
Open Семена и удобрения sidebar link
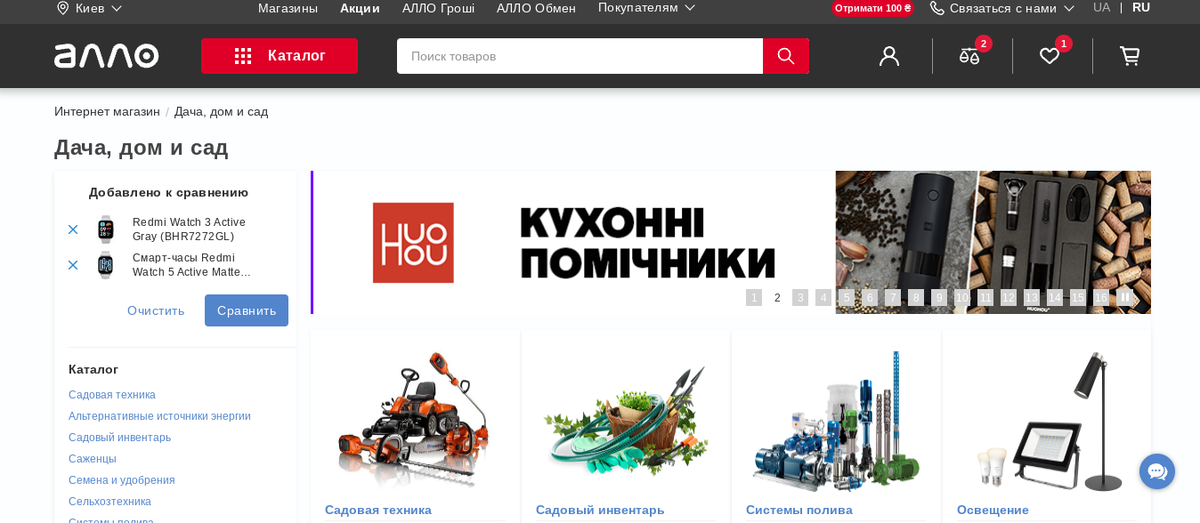pyautogui.click(x=122, y=480)
